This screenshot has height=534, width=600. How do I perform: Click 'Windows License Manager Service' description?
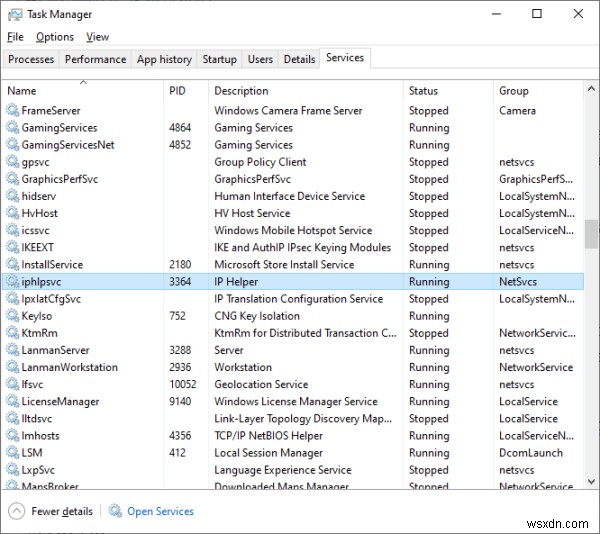pyautogui.click(x=296, y=402)
